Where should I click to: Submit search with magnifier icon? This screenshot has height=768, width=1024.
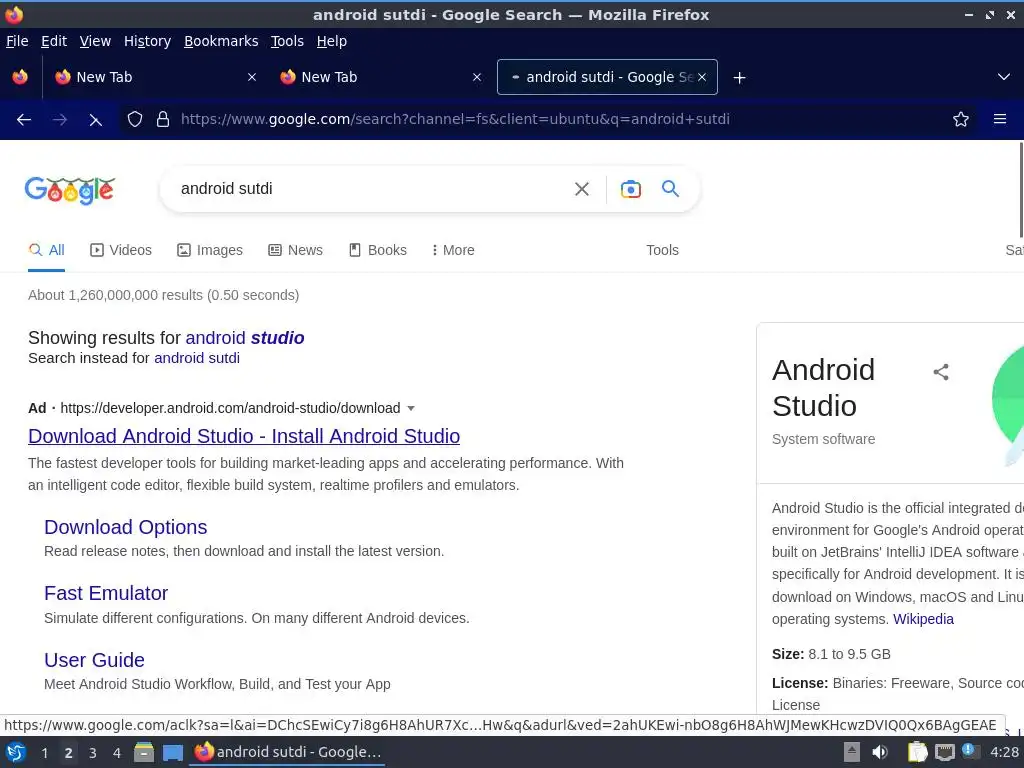670,189
